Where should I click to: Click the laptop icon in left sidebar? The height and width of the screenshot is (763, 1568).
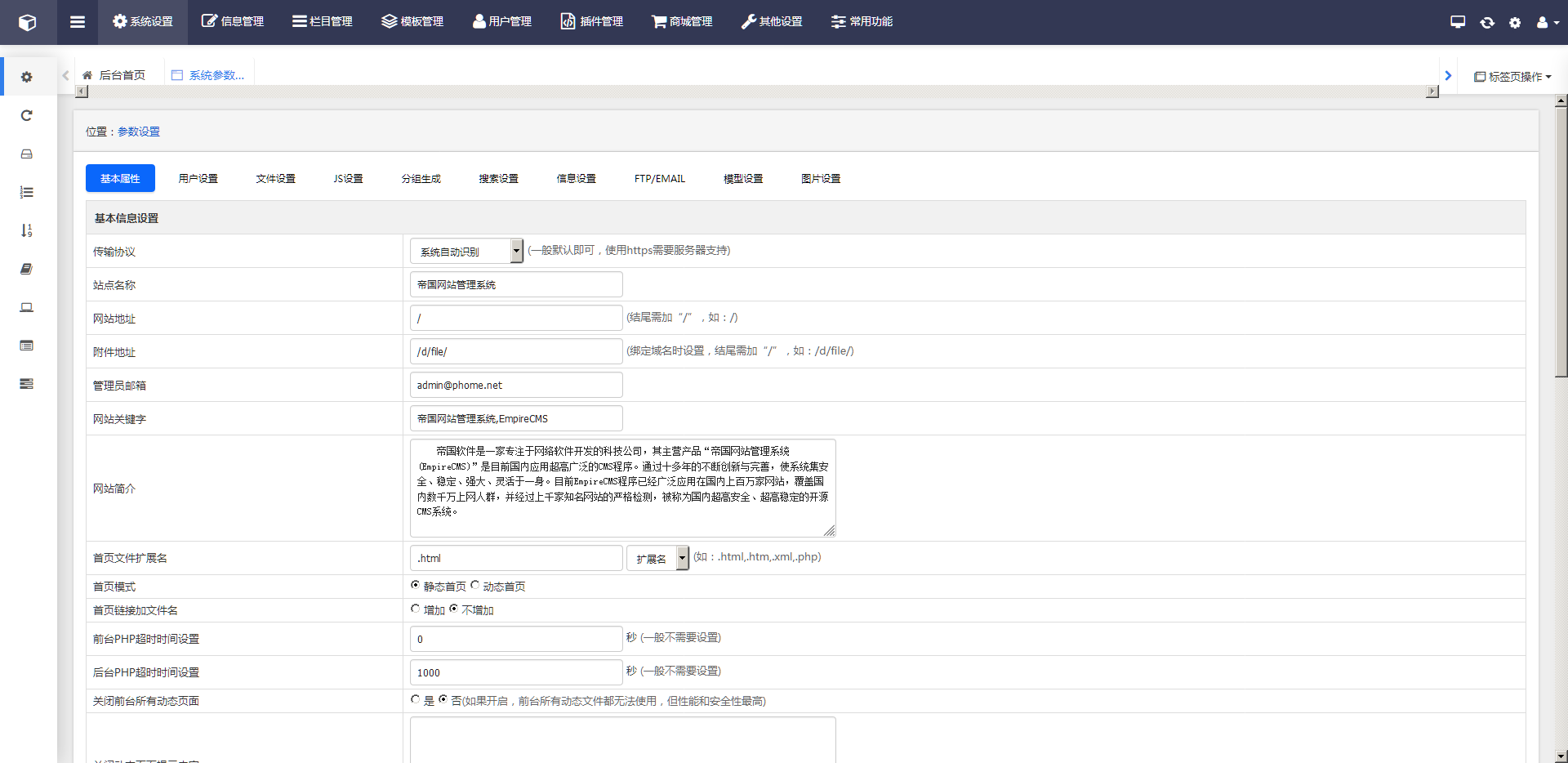point(27,307)
